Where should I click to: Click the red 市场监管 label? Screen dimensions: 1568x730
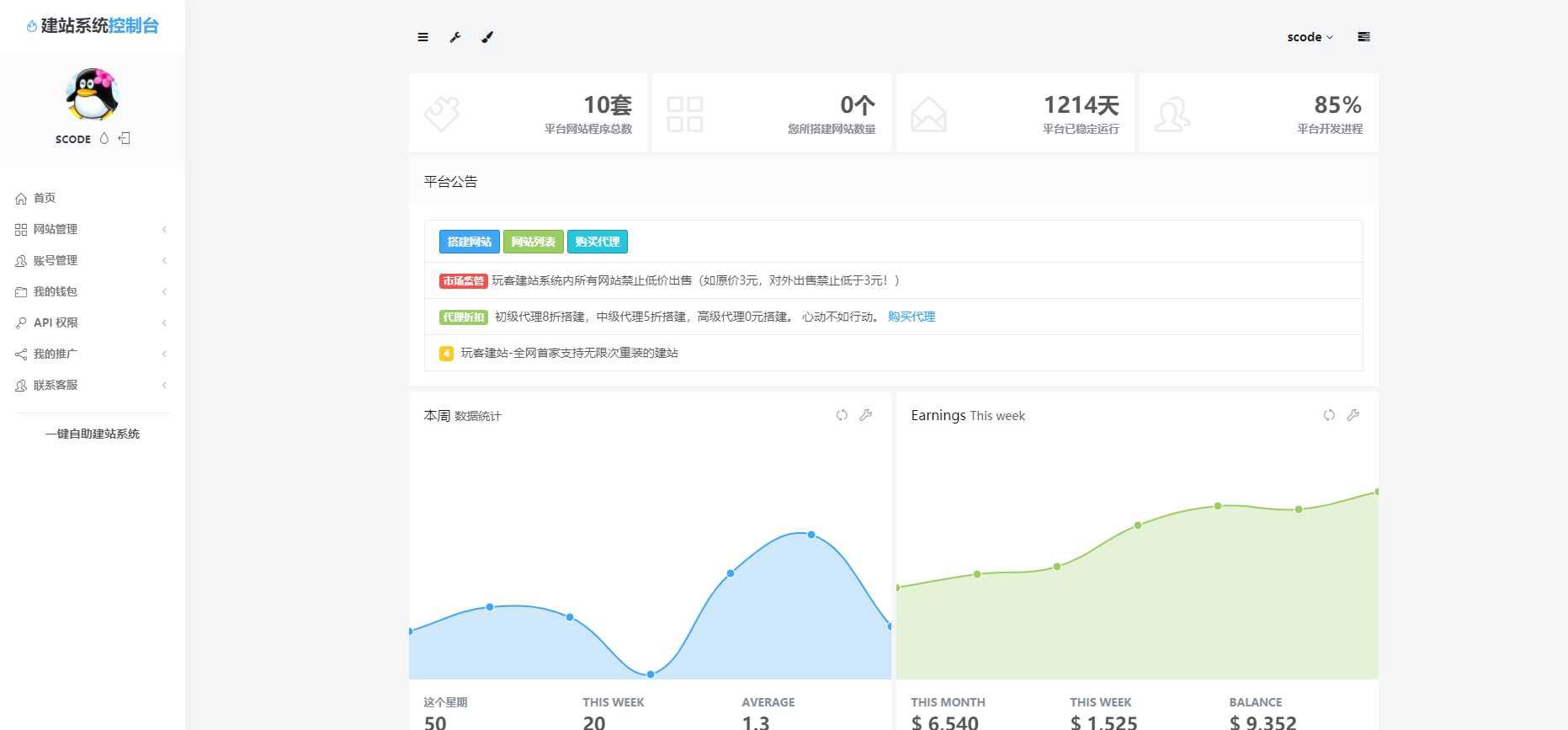463,281
